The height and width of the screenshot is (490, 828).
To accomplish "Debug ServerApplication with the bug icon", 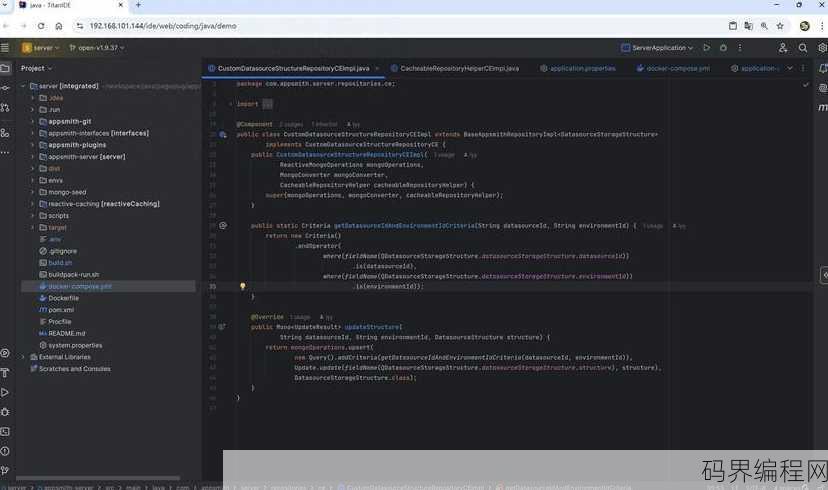I will pyautogui.click(x=723, y=48).
